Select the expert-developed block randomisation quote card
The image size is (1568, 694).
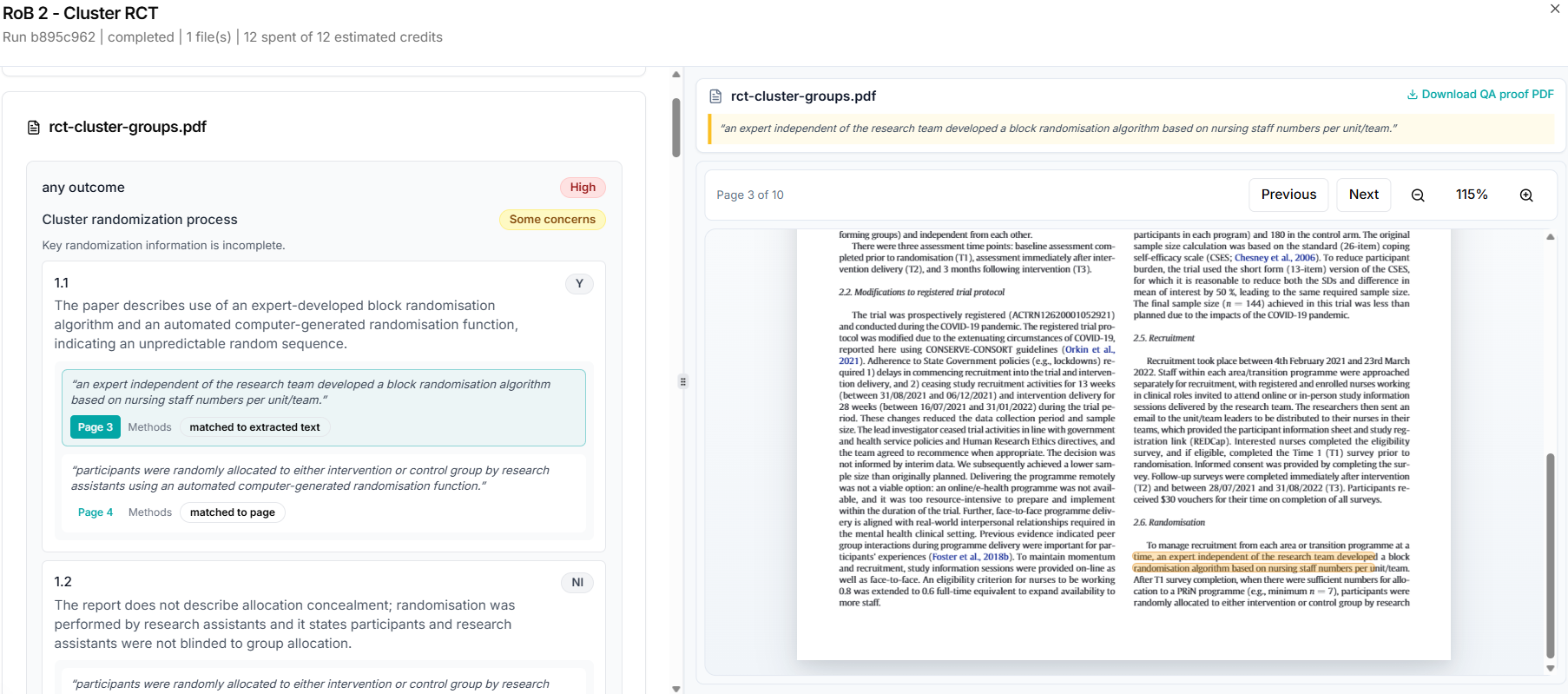click(324, 407)
